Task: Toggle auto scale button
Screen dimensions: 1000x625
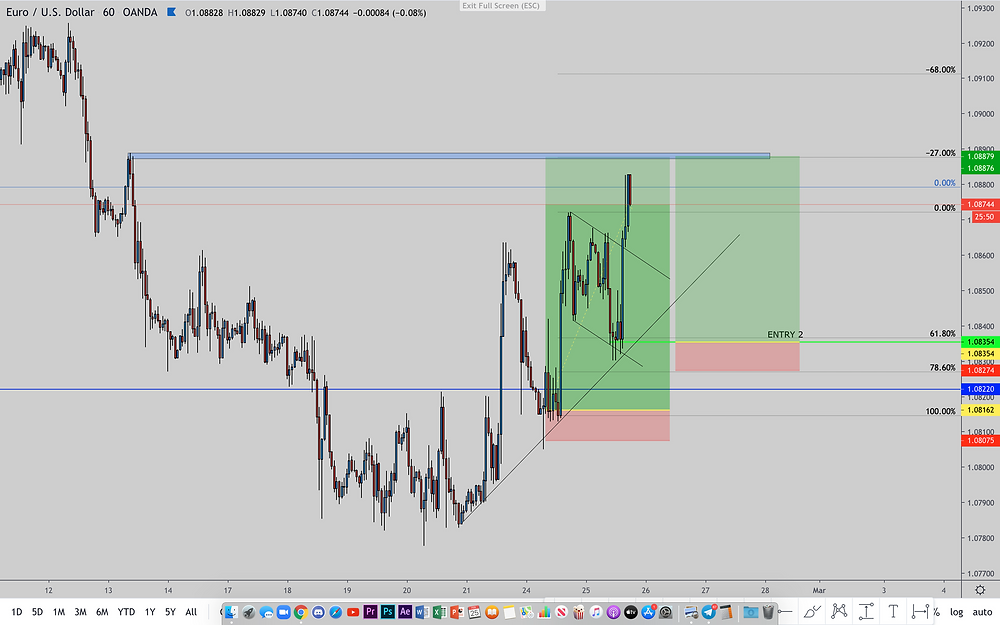Action: pyautogui.click(x=982, y=612)
